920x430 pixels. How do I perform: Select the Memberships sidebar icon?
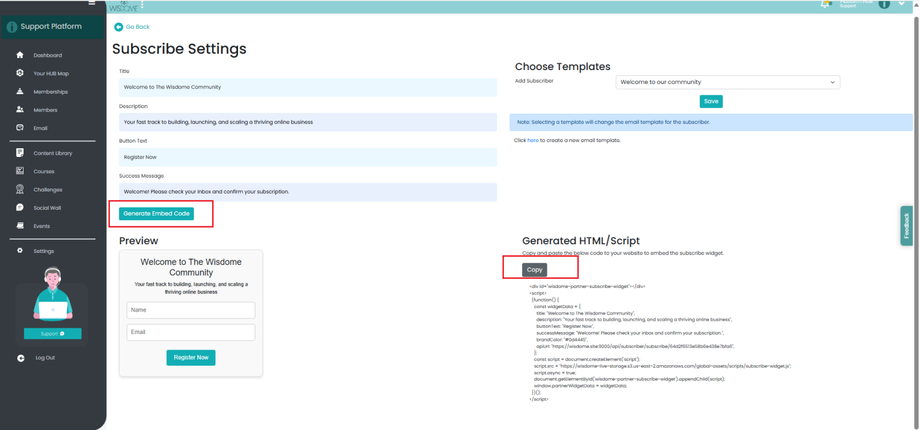pos(20,92)
